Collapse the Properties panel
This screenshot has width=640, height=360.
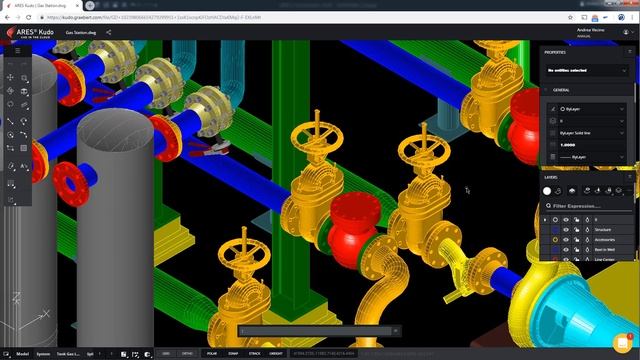[x=629, y=52]
